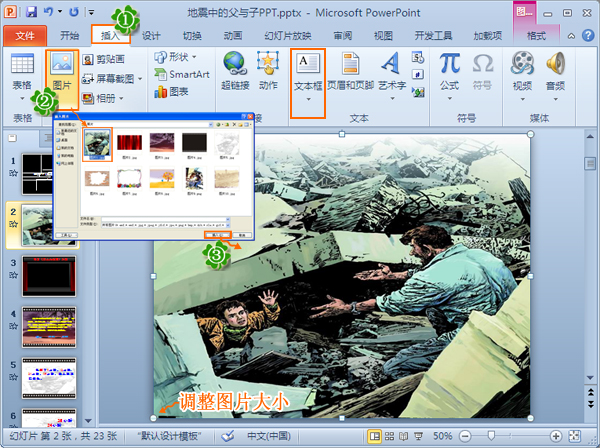The image size is (600, 448).
Task: Switch to the 切换 (Transitions) tab
Action: (192, 36)
